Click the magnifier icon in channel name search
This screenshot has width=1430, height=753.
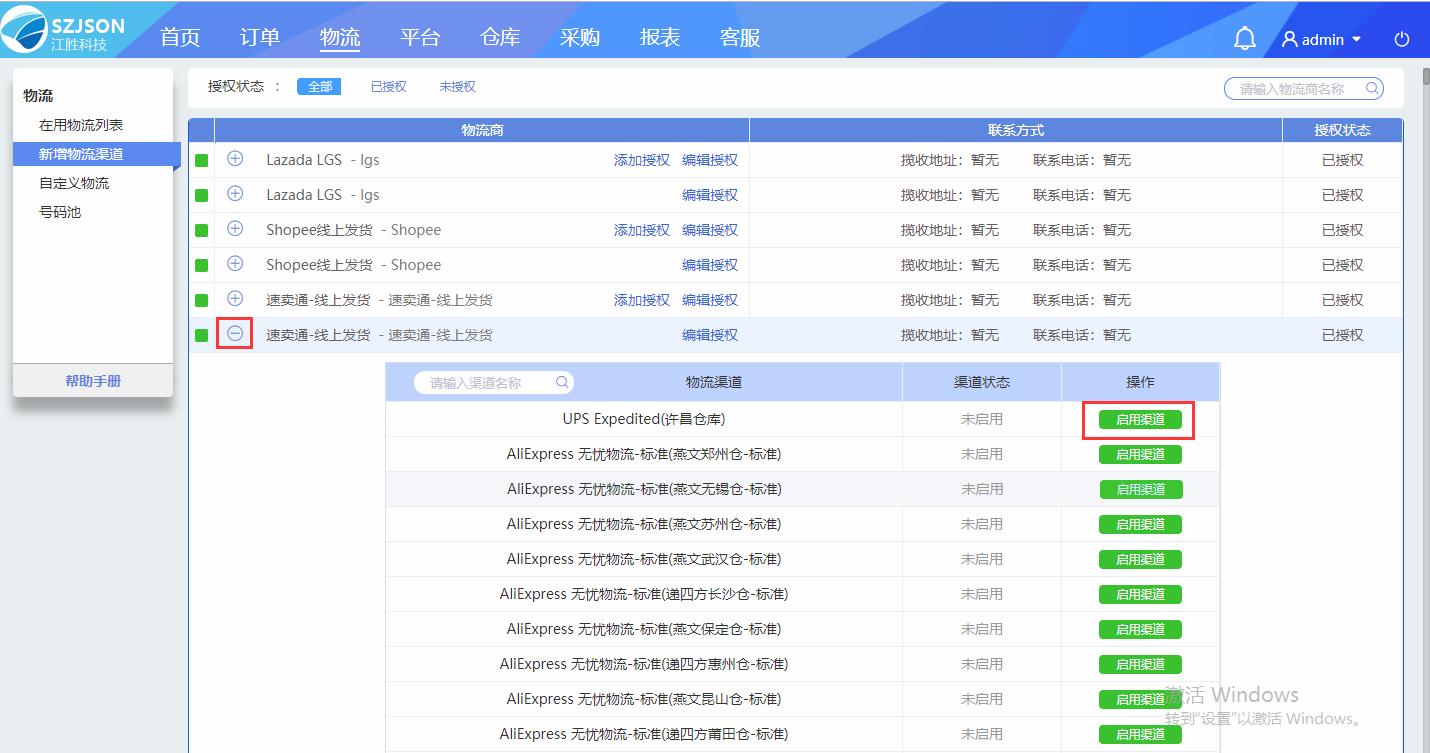pos(563,382)
